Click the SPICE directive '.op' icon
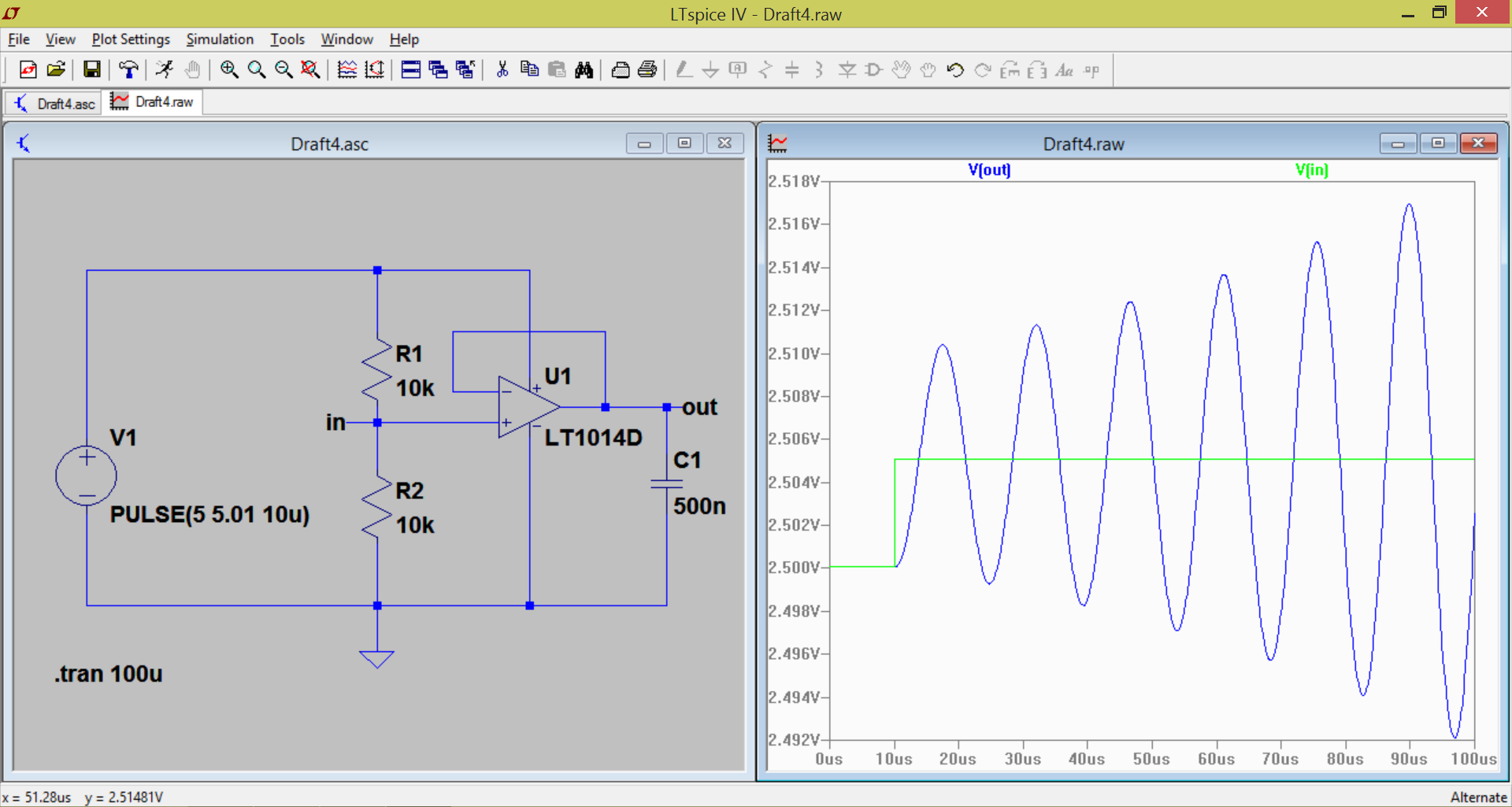1512x807 pixels. click(x=1092, y=70)
